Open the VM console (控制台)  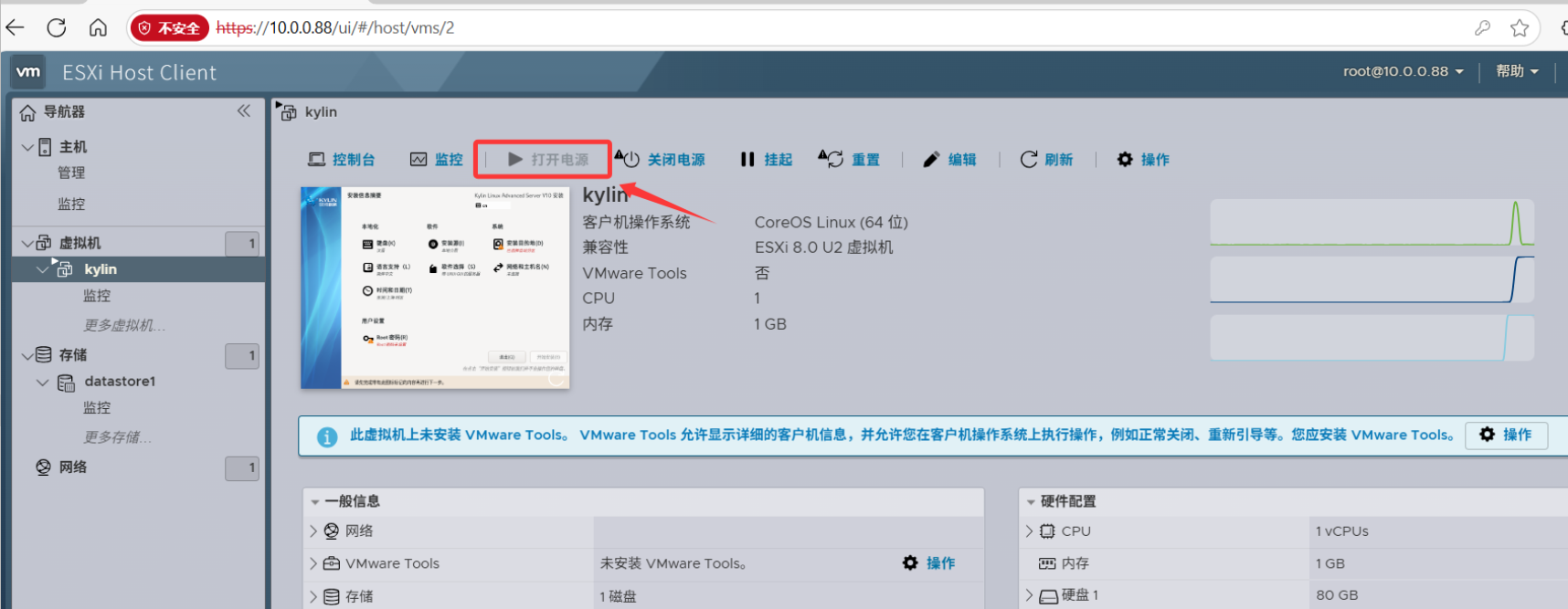[342, 160]
